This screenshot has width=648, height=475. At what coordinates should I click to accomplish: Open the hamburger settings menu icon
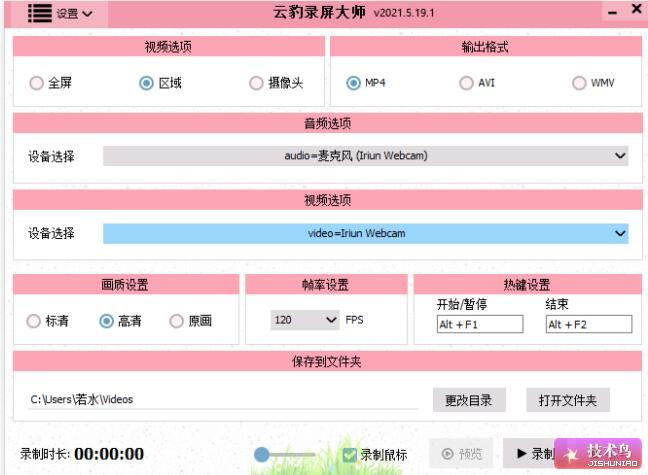click(40, 13)
